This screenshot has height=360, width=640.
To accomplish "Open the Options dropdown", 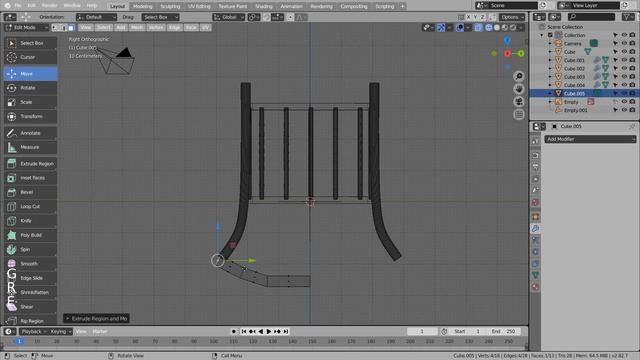I will (512, 17).
